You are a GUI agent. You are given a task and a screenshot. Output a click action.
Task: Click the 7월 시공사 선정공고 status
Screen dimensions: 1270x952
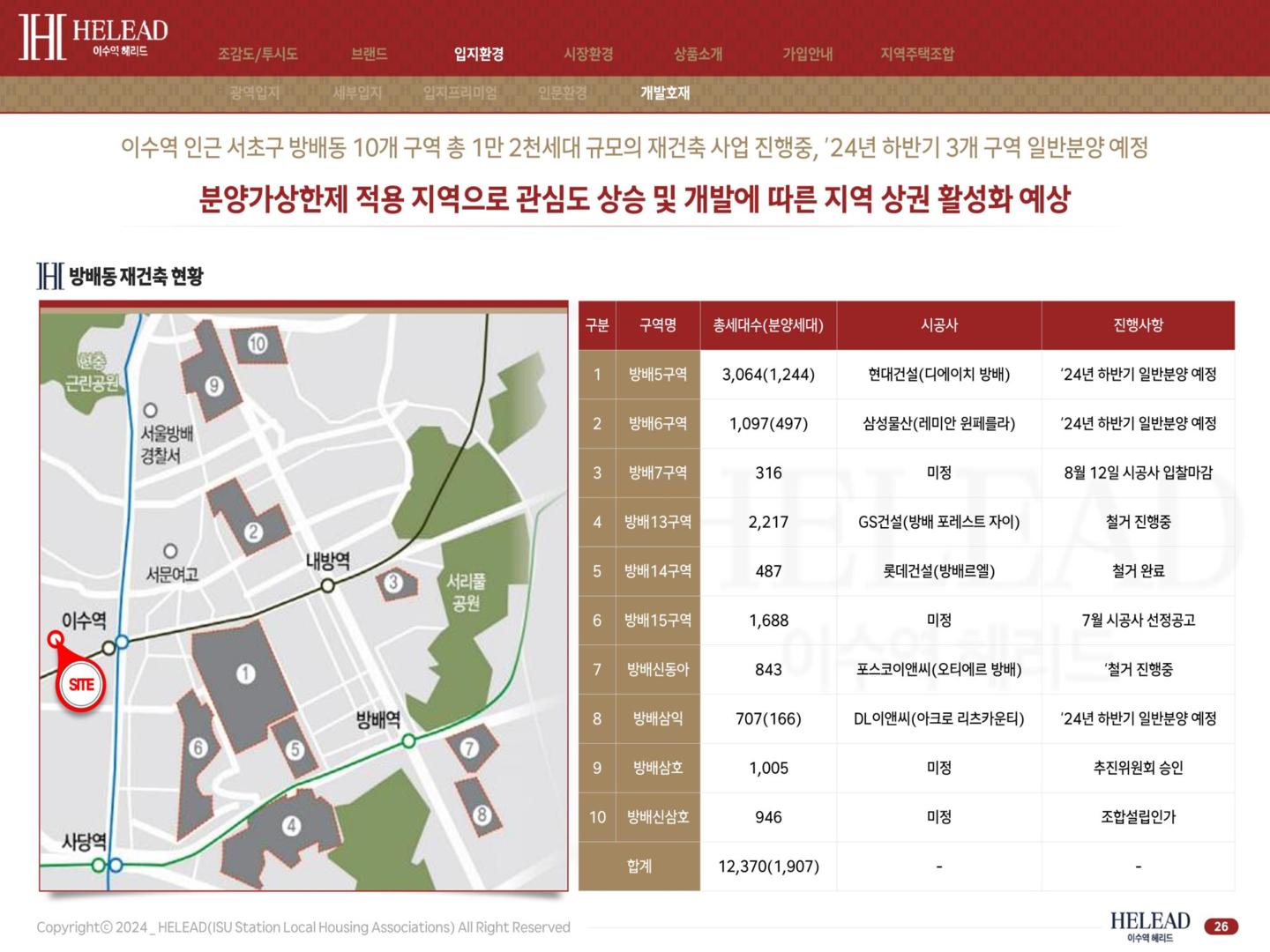[x=1139, y=621]
